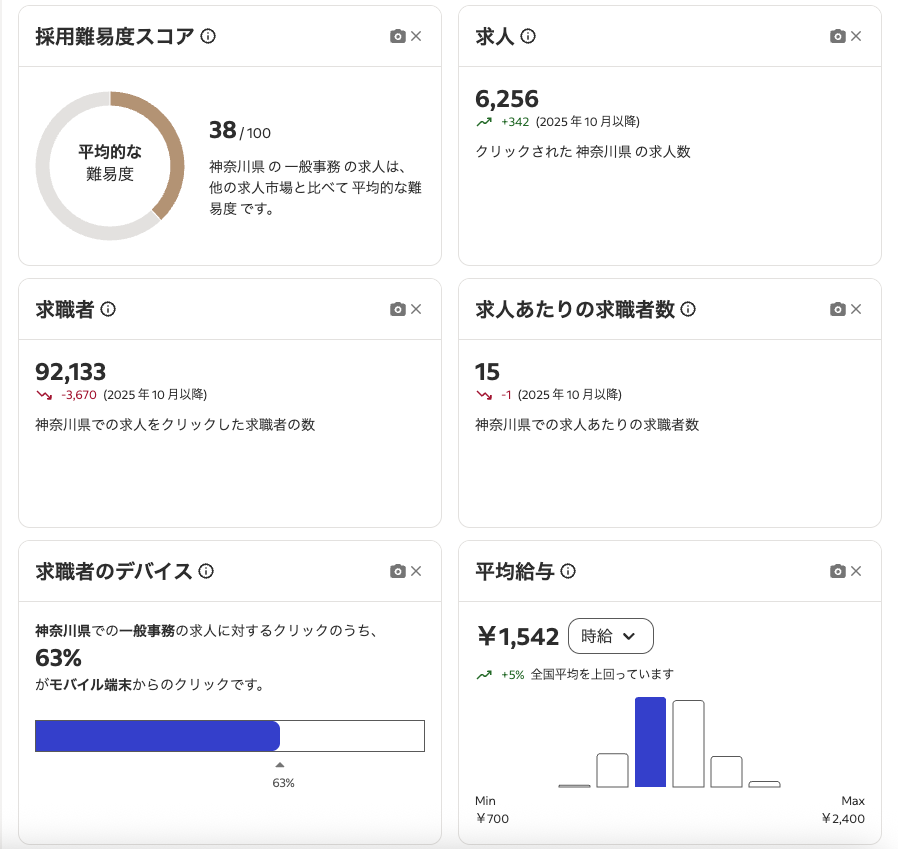Click the blue 63% mobile progress bar
The height and width of the screenshot is (849, 898).
pyautogui.click(x=157, y=735)
